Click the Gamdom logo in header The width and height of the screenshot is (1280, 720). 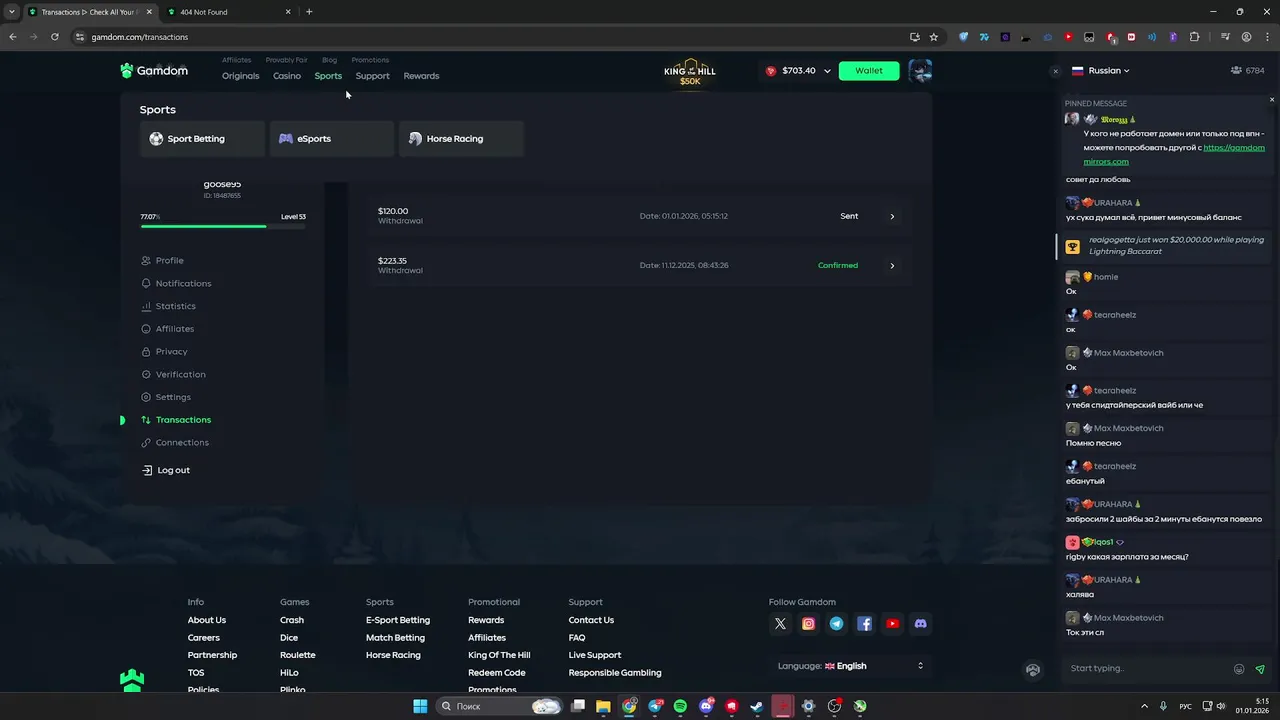154,71
